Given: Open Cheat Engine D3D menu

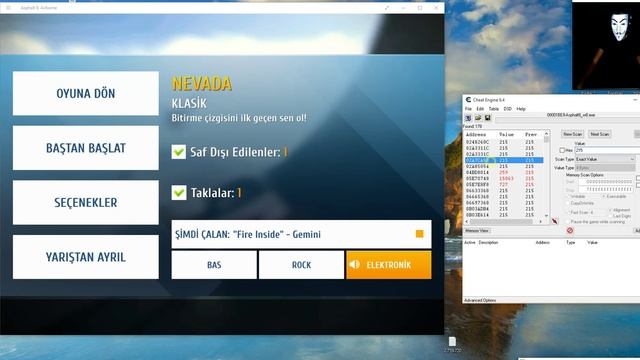Looking at the screenshot, I should [508, 109].
